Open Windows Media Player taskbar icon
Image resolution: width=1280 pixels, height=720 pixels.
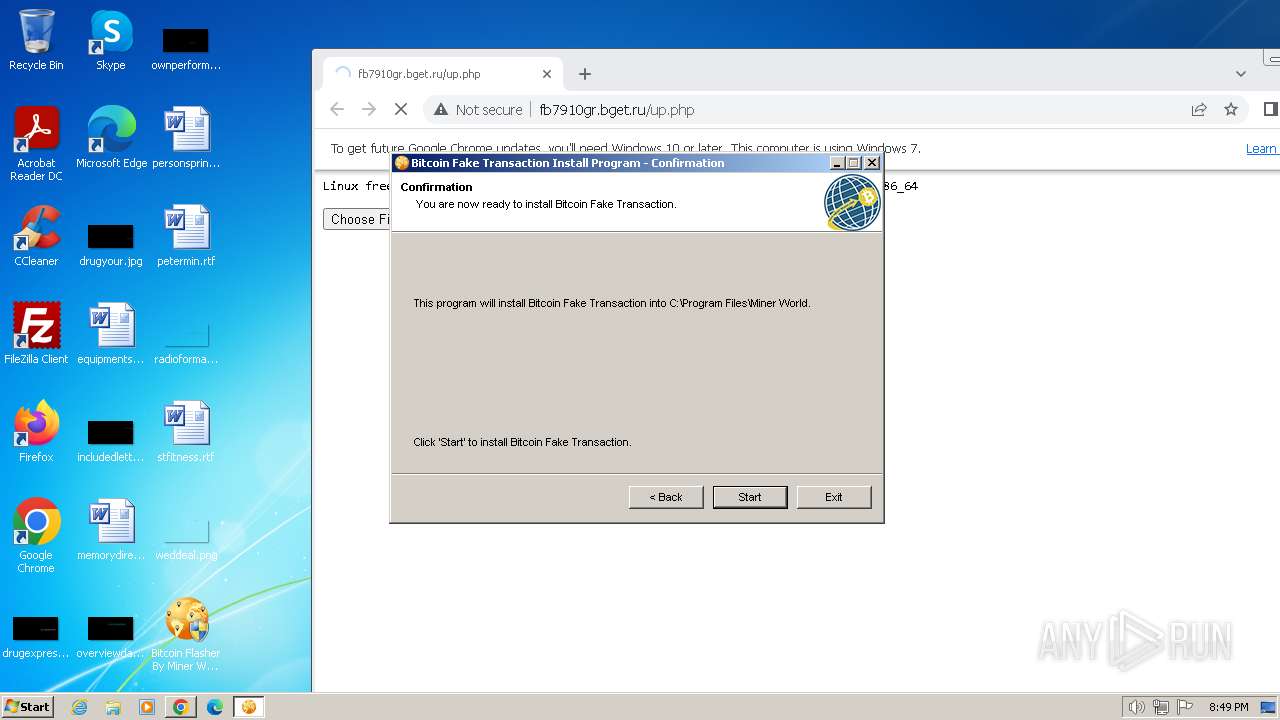(147, 707)
